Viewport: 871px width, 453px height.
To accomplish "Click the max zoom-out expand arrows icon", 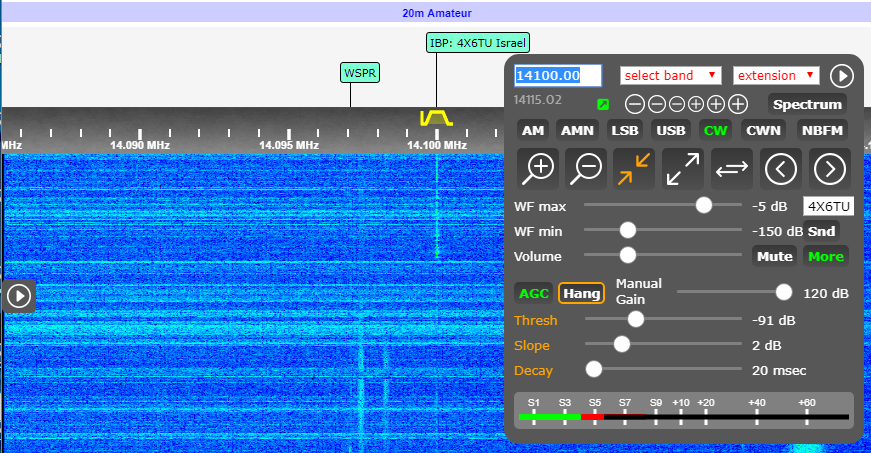I will pyautogui.click(x=684, y=168).
